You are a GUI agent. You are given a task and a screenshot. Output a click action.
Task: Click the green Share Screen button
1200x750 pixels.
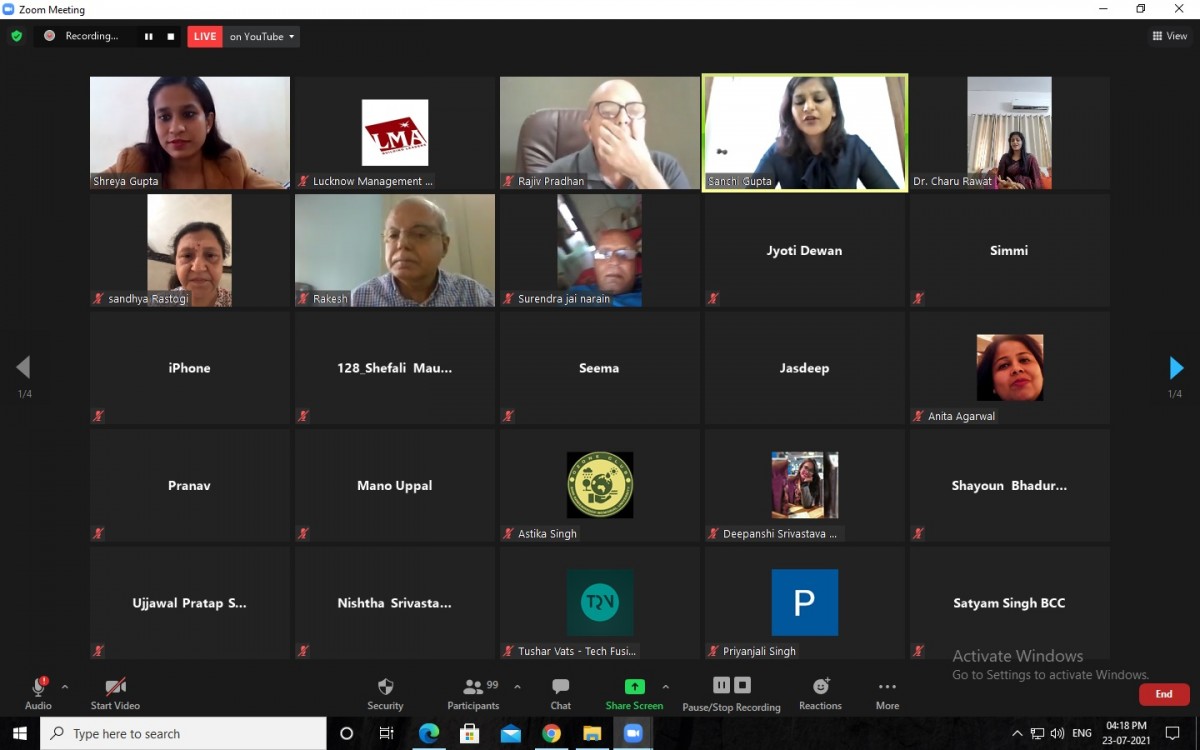634,693
